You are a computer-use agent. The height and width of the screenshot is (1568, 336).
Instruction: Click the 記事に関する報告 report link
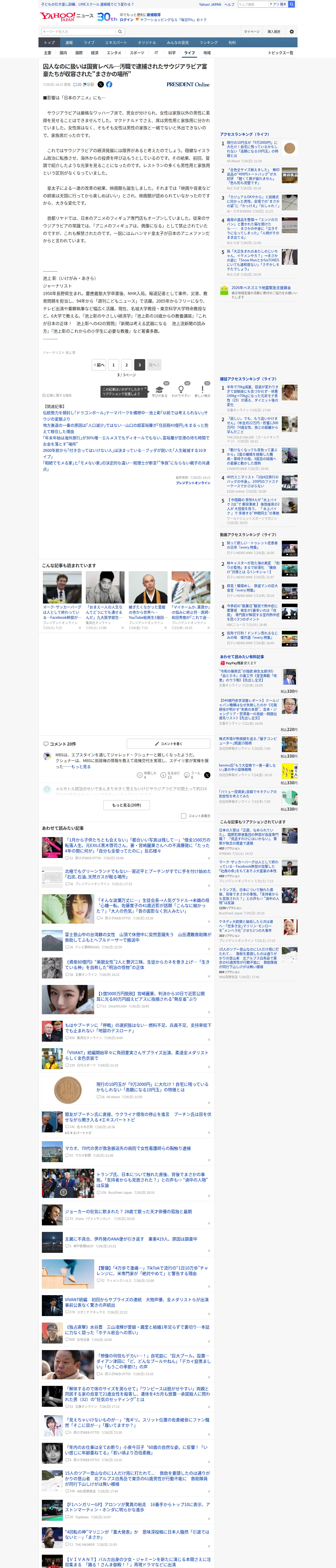point(57,395)
